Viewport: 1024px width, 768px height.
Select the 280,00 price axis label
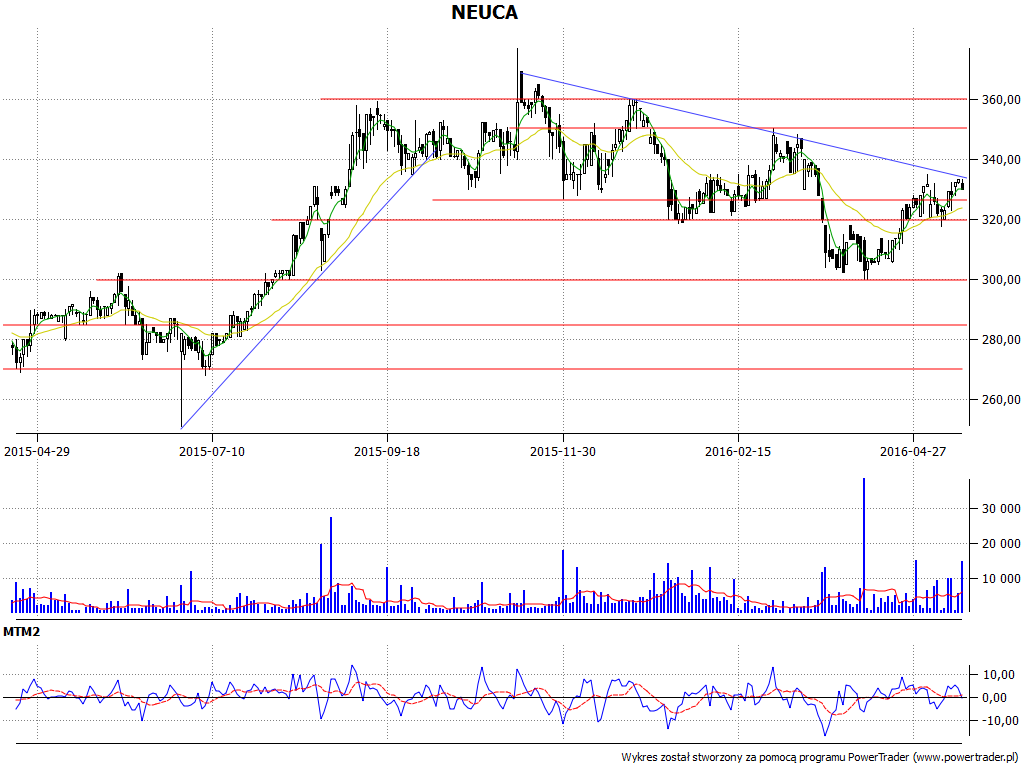(1001, 340)
